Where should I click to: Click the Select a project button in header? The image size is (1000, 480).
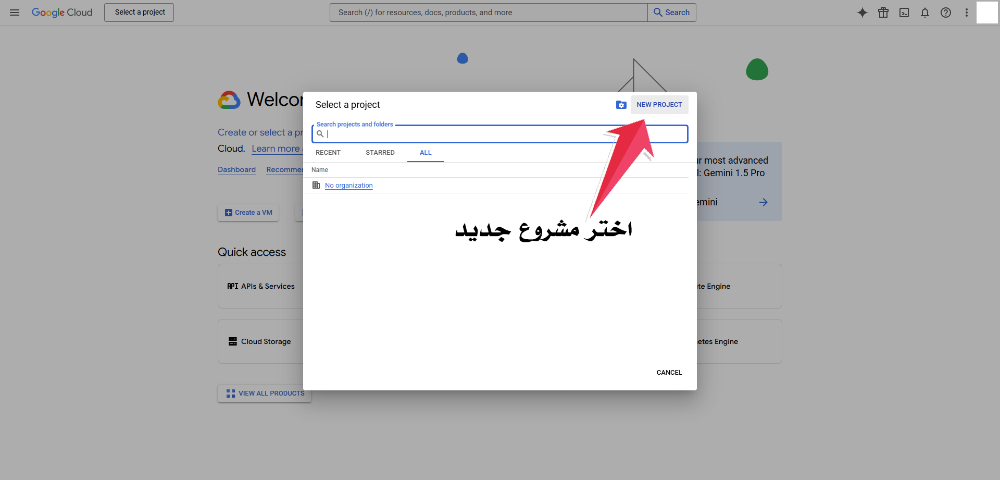pos(139,12)
